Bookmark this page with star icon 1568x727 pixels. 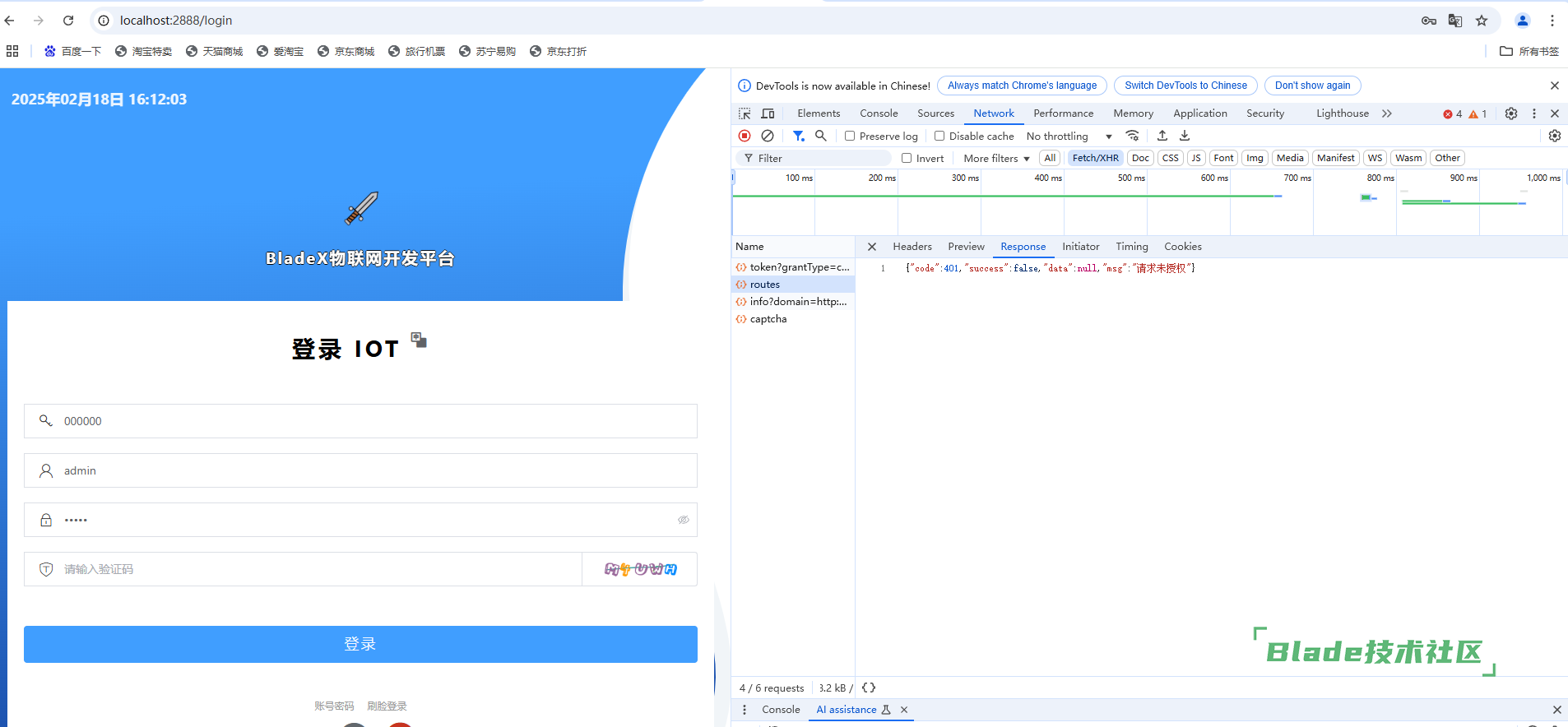tap(1482, 21)
